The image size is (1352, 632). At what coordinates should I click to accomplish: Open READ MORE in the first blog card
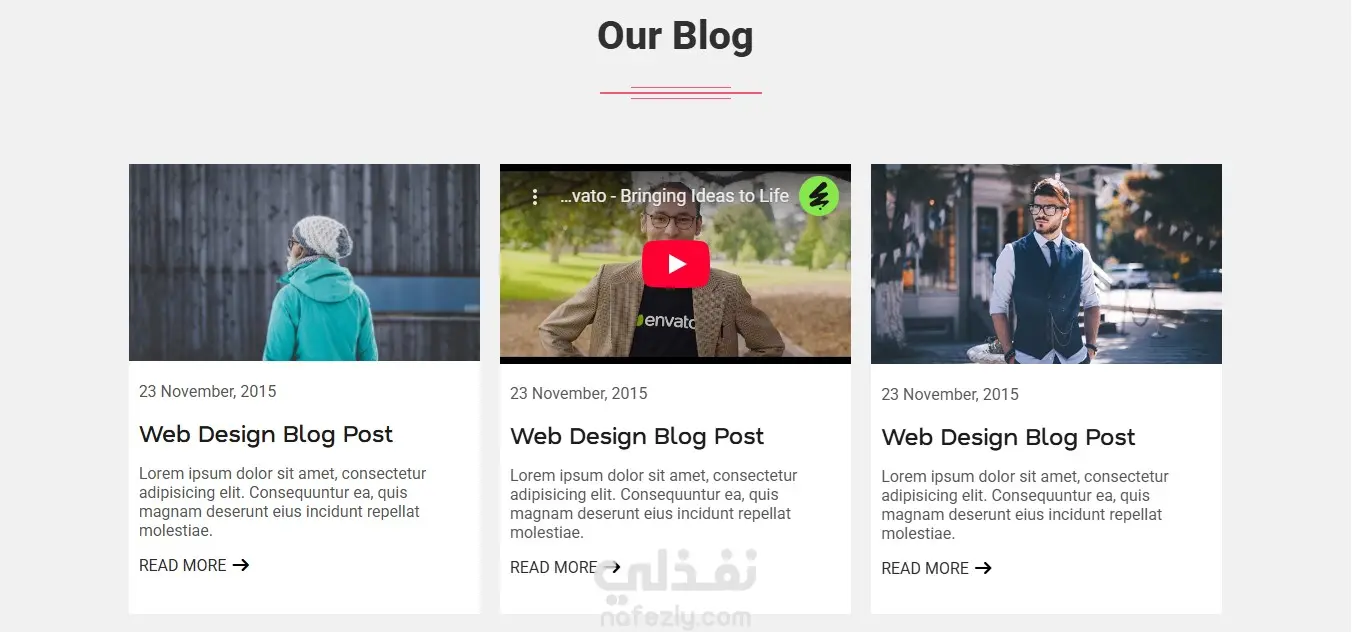coord(183,565)
